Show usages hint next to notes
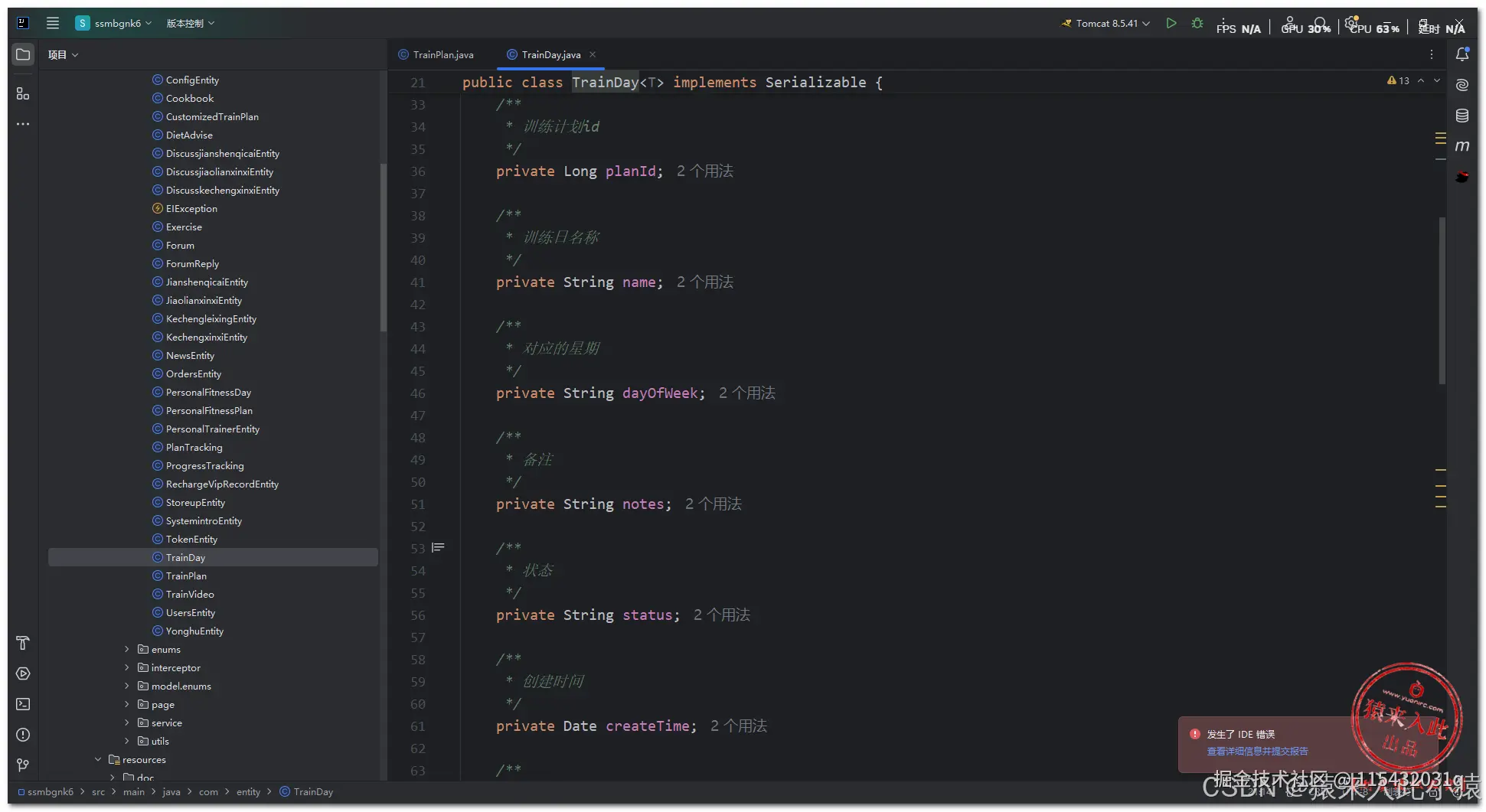 [x=714, y=504]
